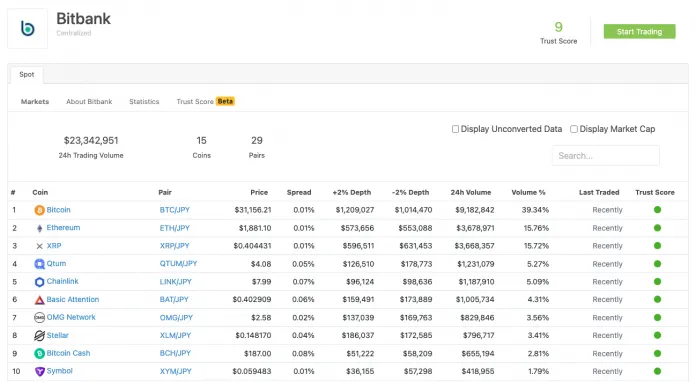Click green trust score dot for XRP

click(x=657, y=246)
